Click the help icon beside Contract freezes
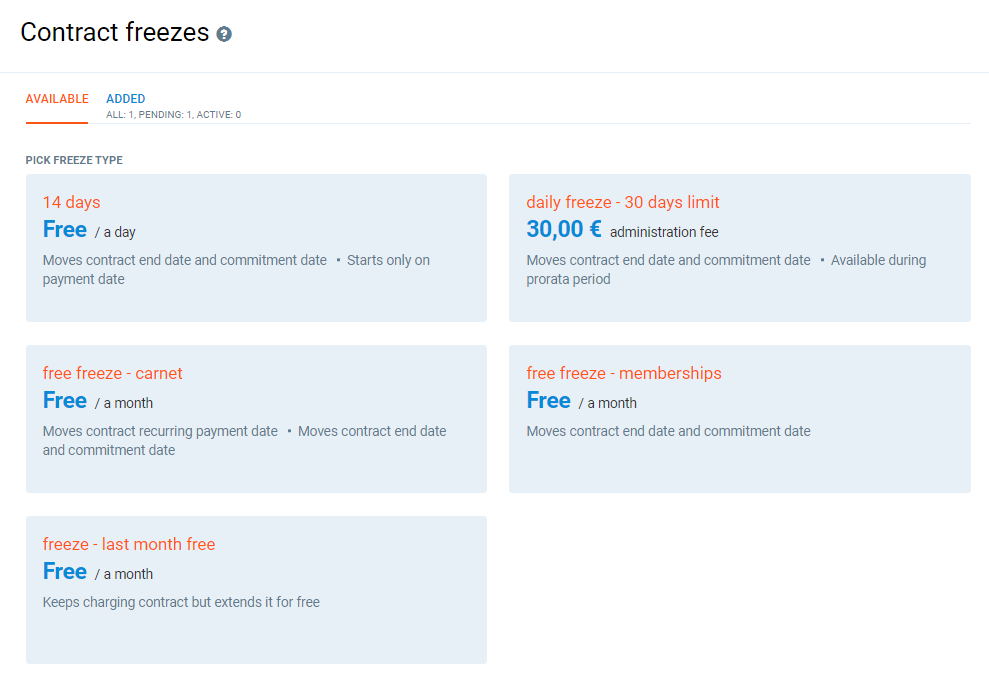The image size is (989, 692). [224, 34]
